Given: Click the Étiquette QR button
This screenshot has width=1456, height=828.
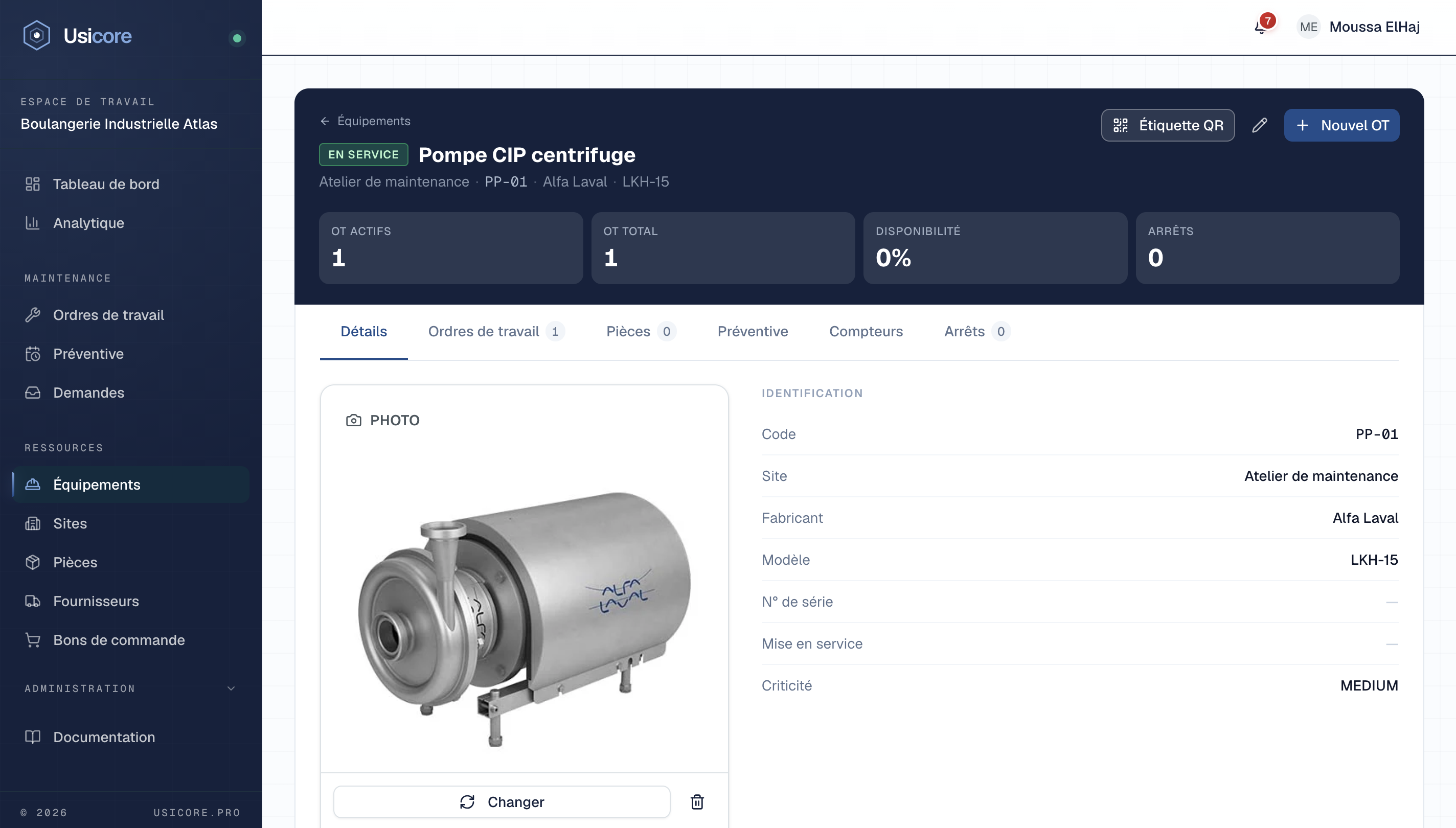Looking at the screenshot, I should [x=1168, y=125].
